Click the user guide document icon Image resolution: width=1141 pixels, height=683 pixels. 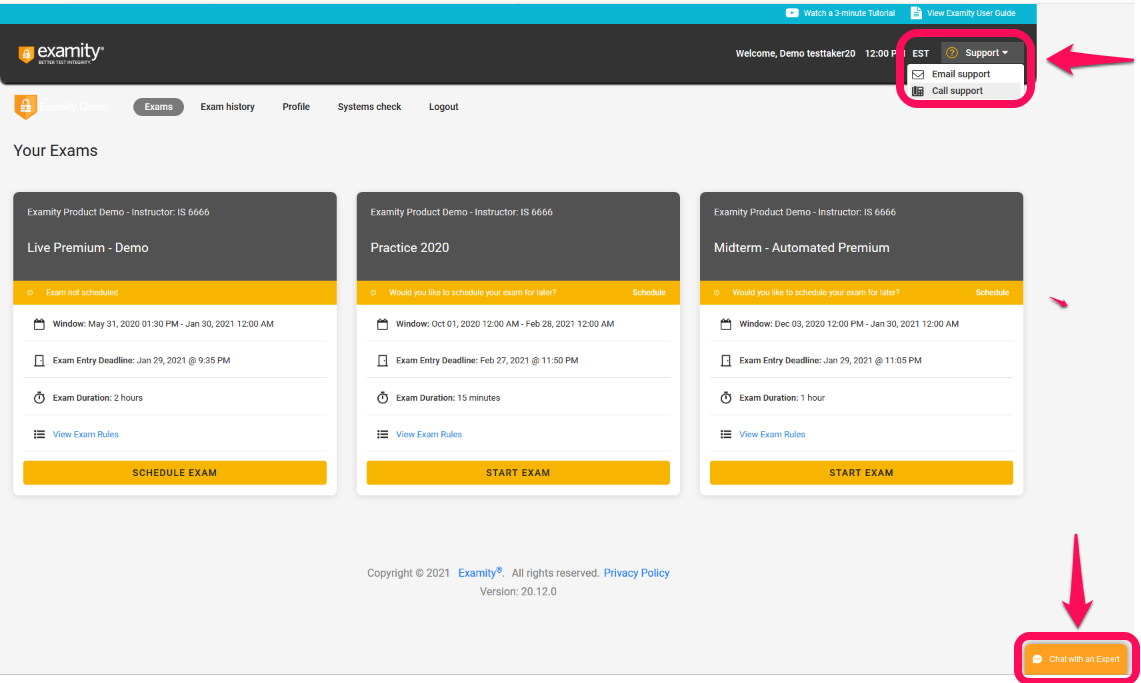tap(915, 12)
